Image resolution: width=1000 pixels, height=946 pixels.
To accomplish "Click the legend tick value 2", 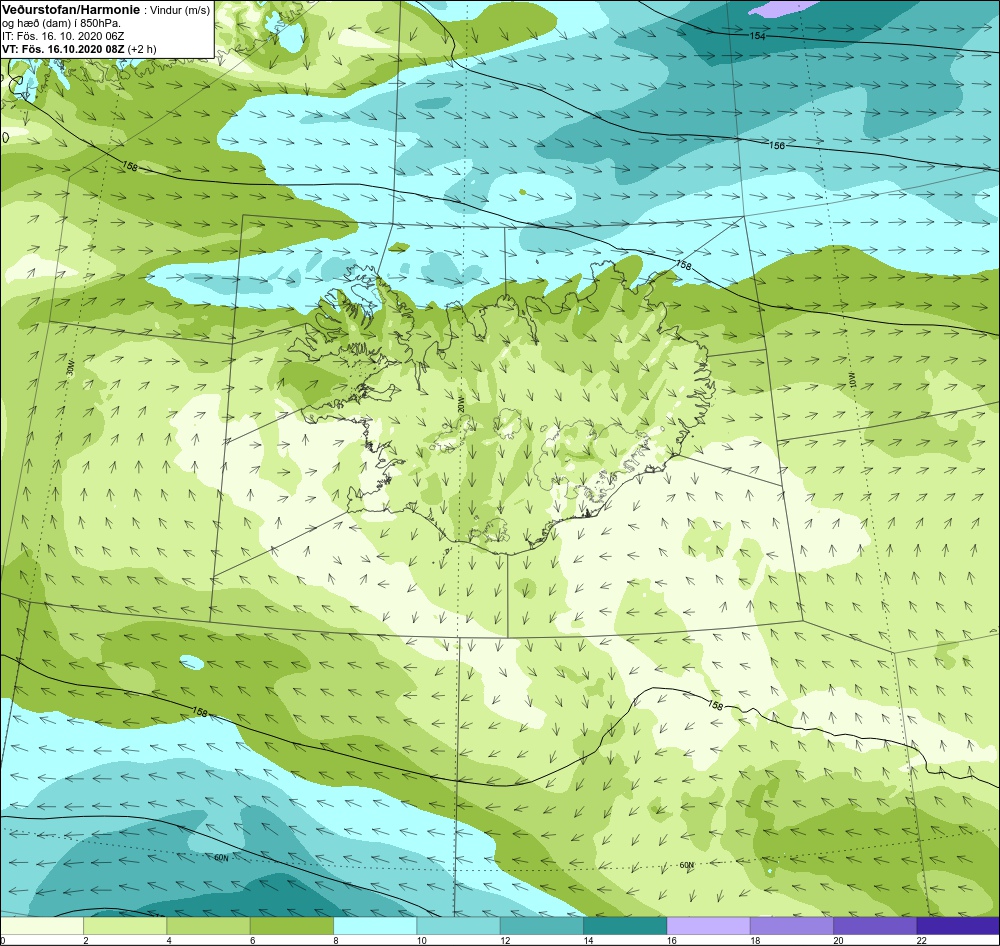I will click(x=85, y=940).
